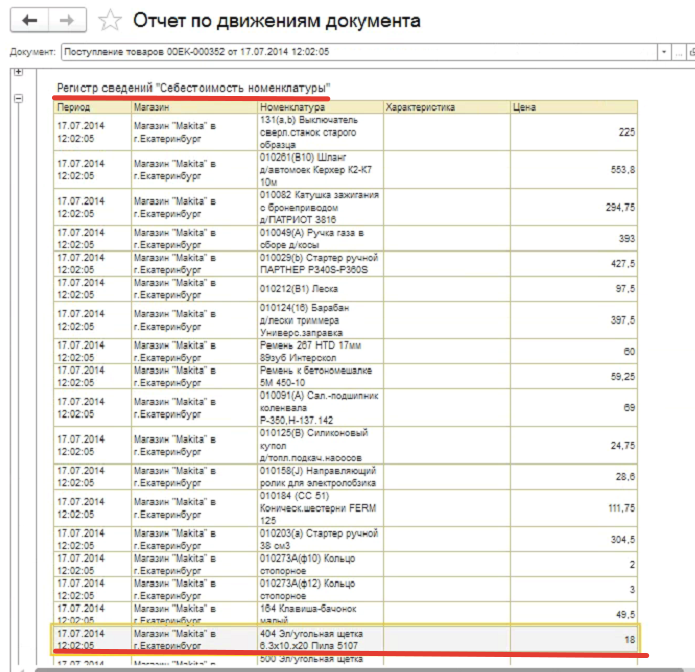The height and width of the screenshot is (672, 695).
Task: Select price cell with value 304,5
Action: click(x=574, y=538)
